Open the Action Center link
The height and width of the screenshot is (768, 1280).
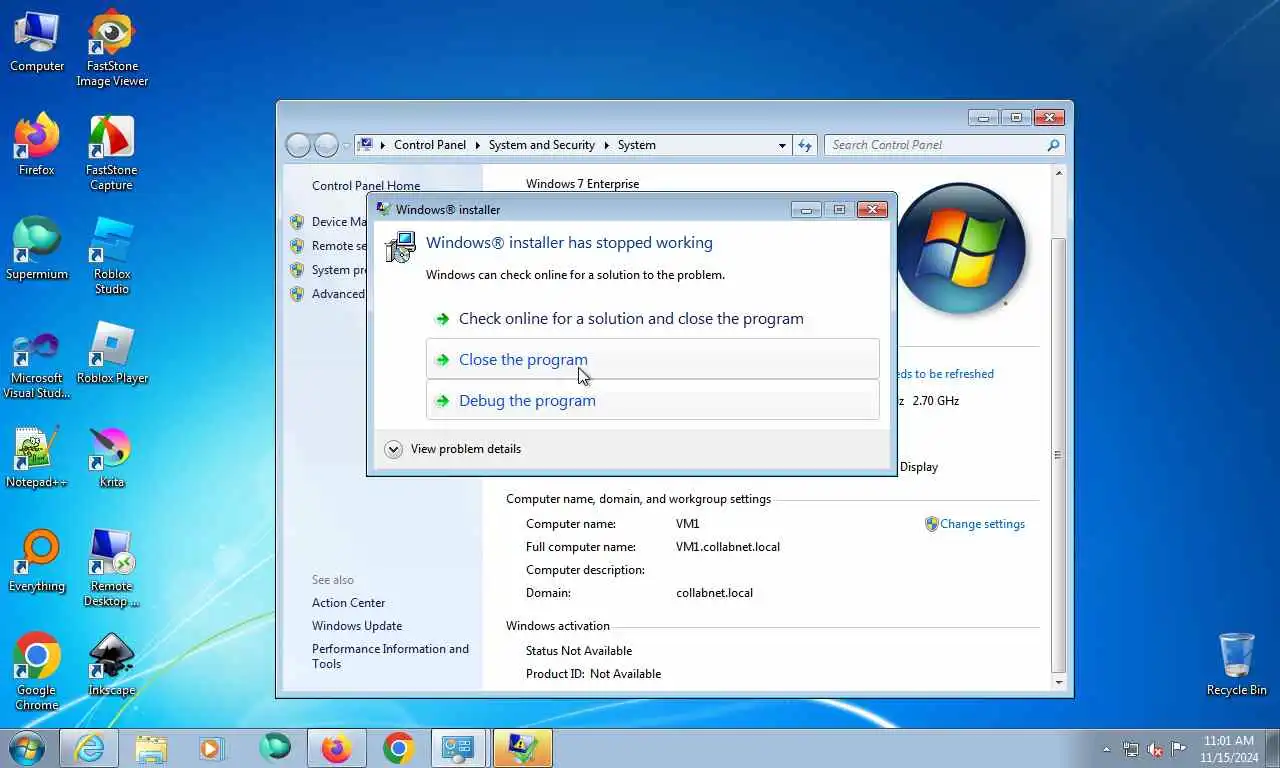pos(348,603)
